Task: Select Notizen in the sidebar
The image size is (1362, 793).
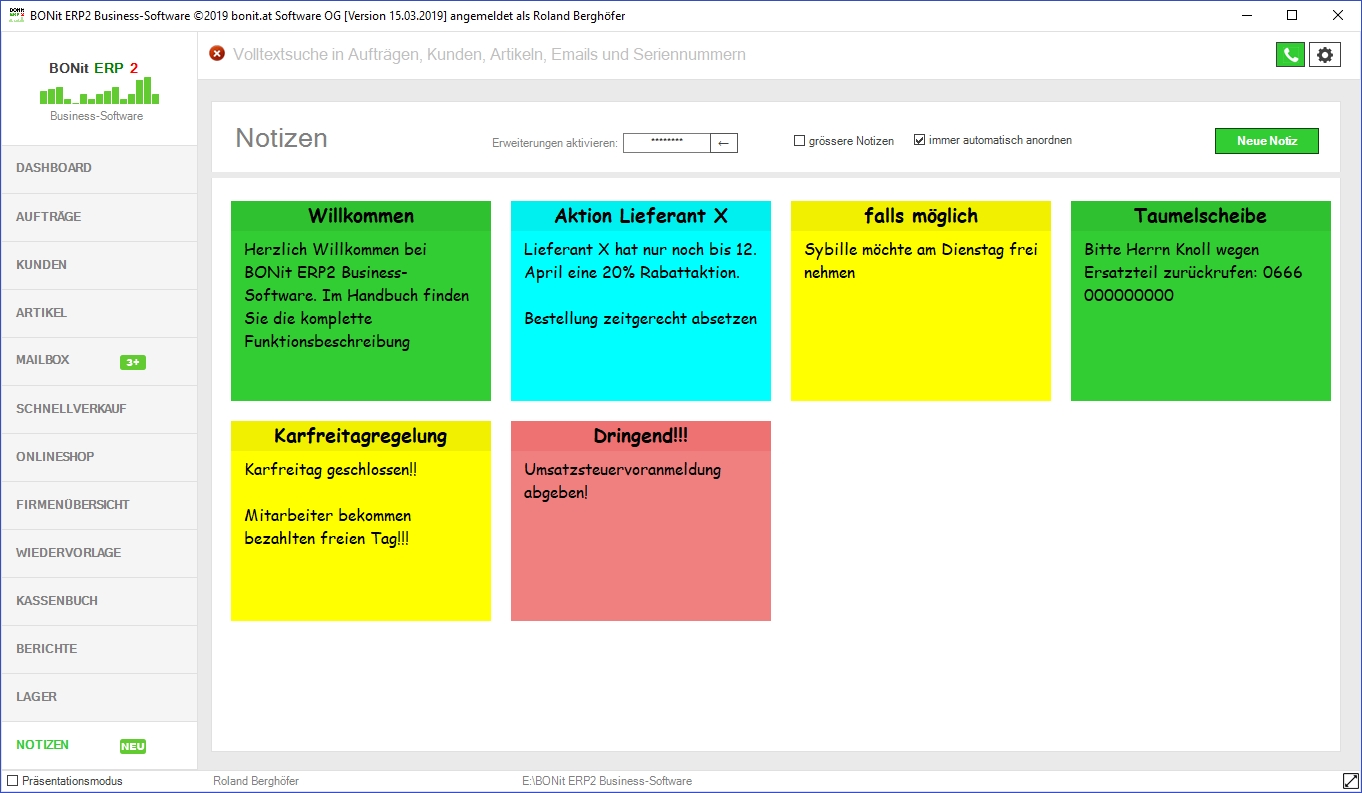Action: pyautogui.click(x=99, y=745)
